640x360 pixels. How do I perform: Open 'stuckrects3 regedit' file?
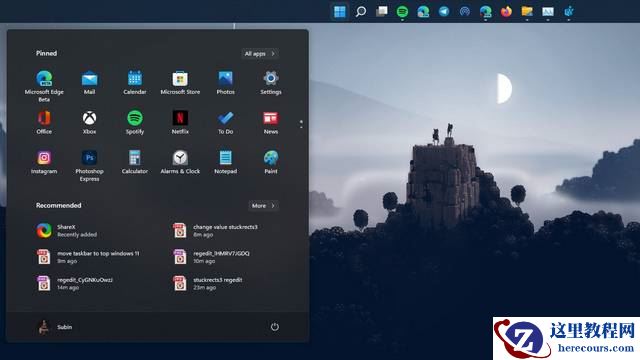pyautogui.click(x=208, y=284)
